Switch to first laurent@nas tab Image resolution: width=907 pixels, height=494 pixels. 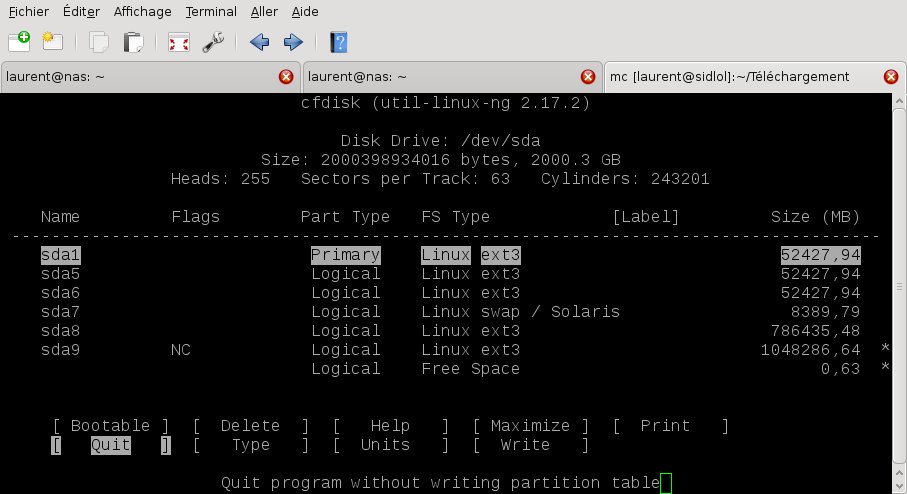click(150, 77)
